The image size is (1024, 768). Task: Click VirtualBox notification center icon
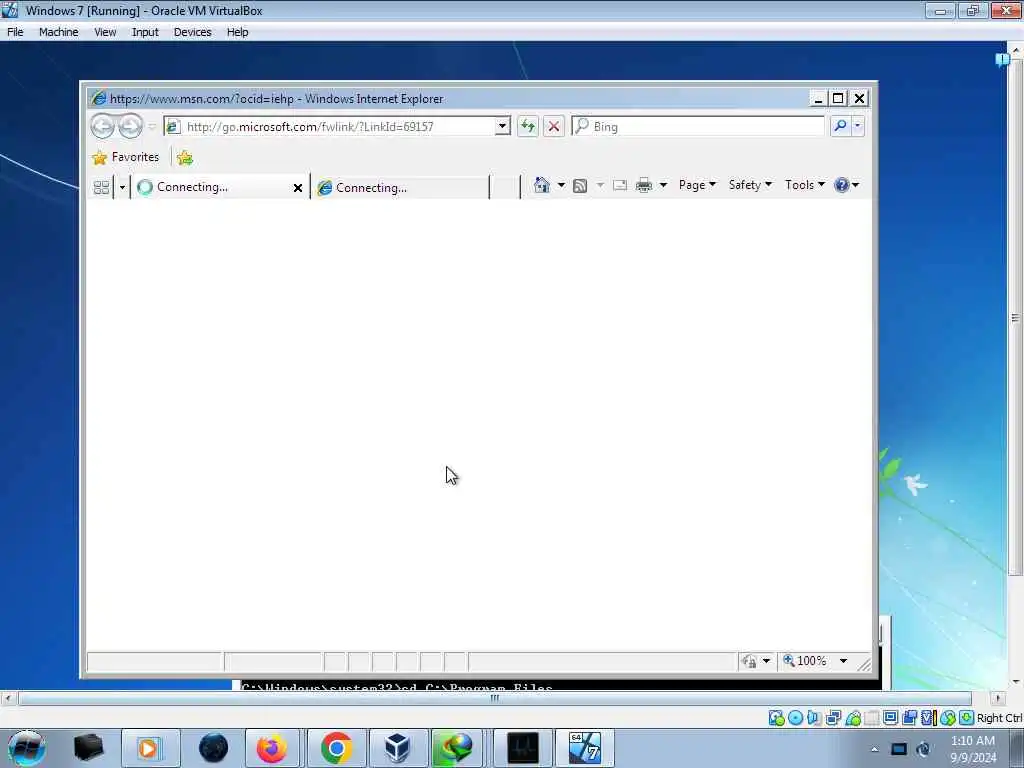coord(1002,60)
